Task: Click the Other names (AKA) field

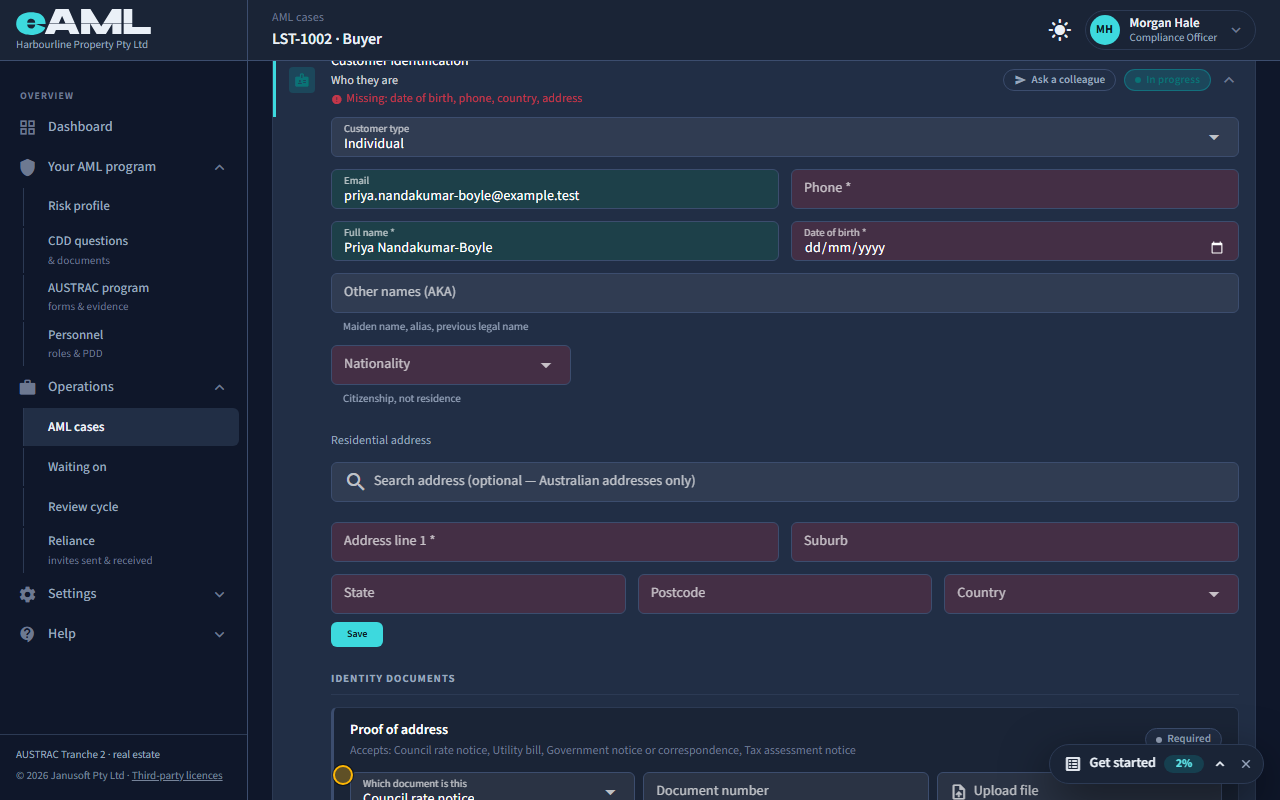Action: pyautogui.click(x=785, y=293)
